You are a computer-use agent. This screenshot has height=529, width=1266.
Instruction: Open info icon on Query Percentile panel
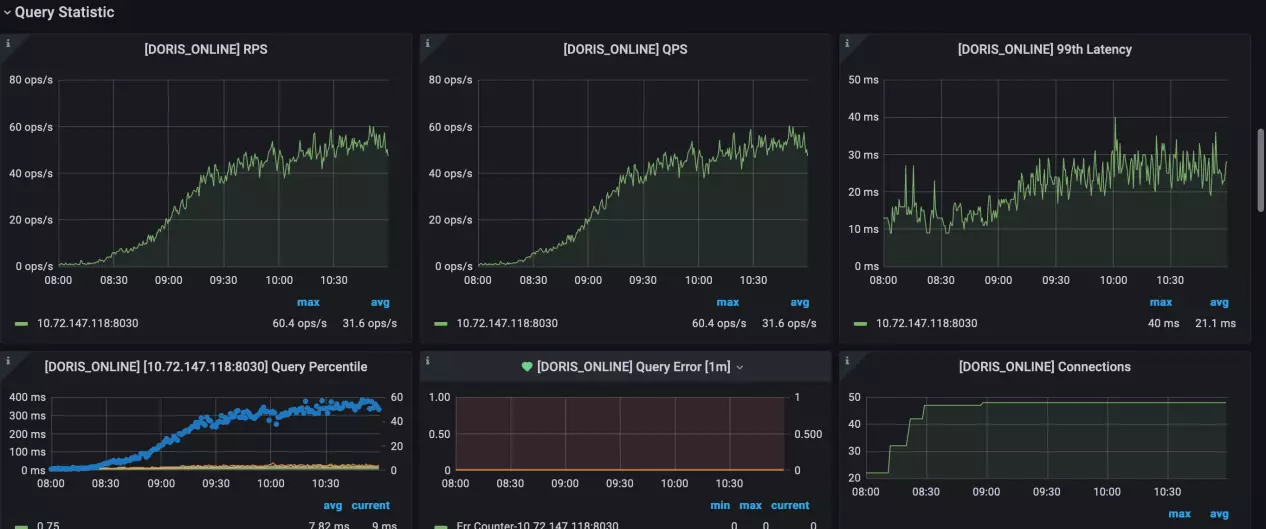(x=8, y=360)
